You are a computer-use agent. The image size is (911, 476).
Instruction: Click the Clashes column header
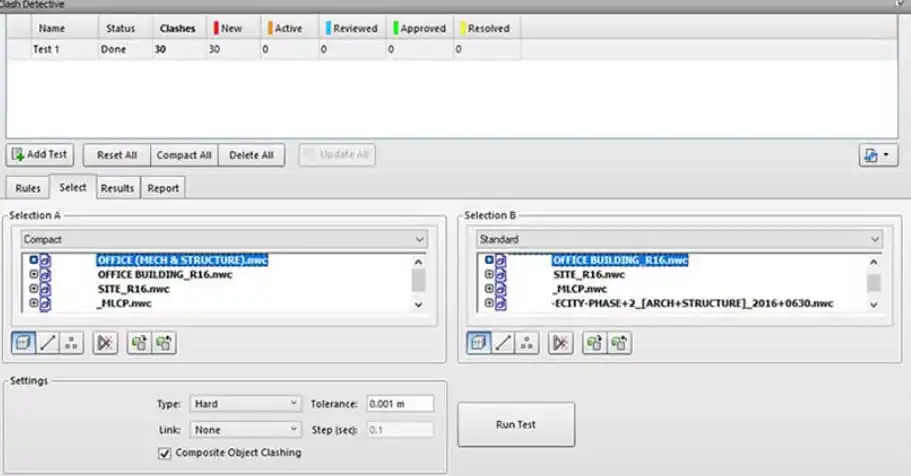[178, 28]
